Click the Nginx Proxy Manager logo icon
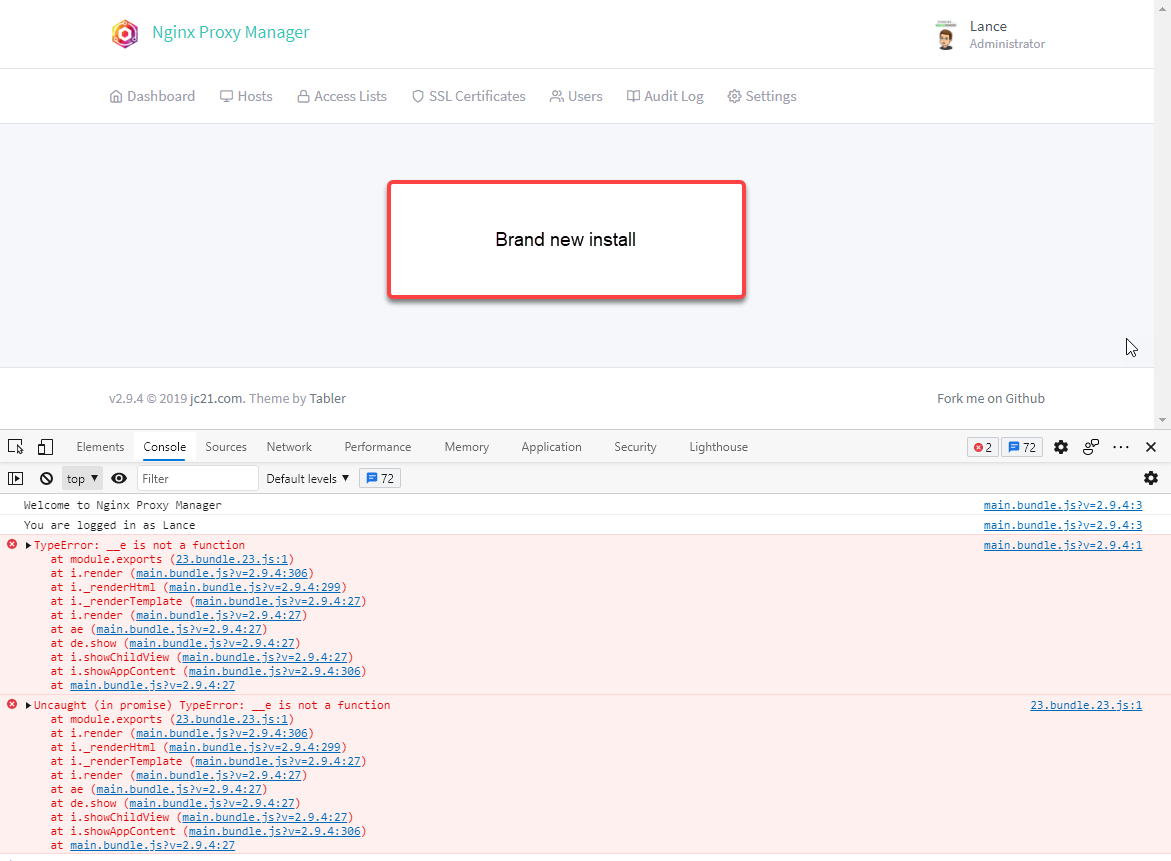The width and height of the screenshot is (1171, 861). coord(125,33)
